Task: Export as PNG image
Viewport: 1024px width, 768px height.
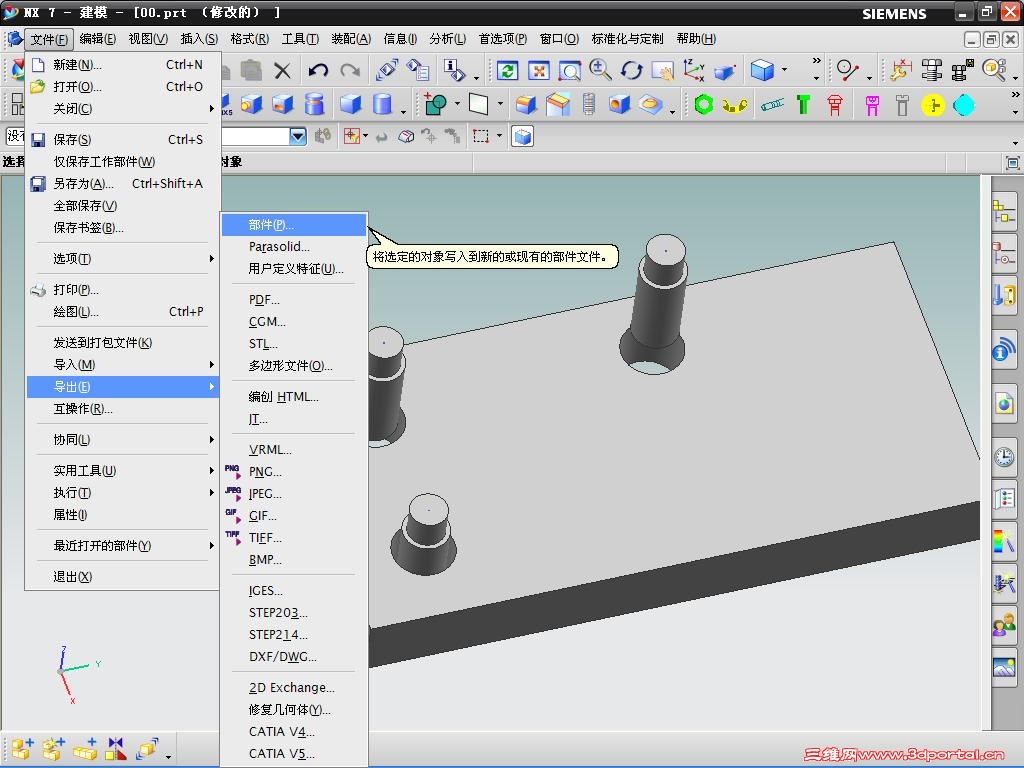Action: coord(265,471)
